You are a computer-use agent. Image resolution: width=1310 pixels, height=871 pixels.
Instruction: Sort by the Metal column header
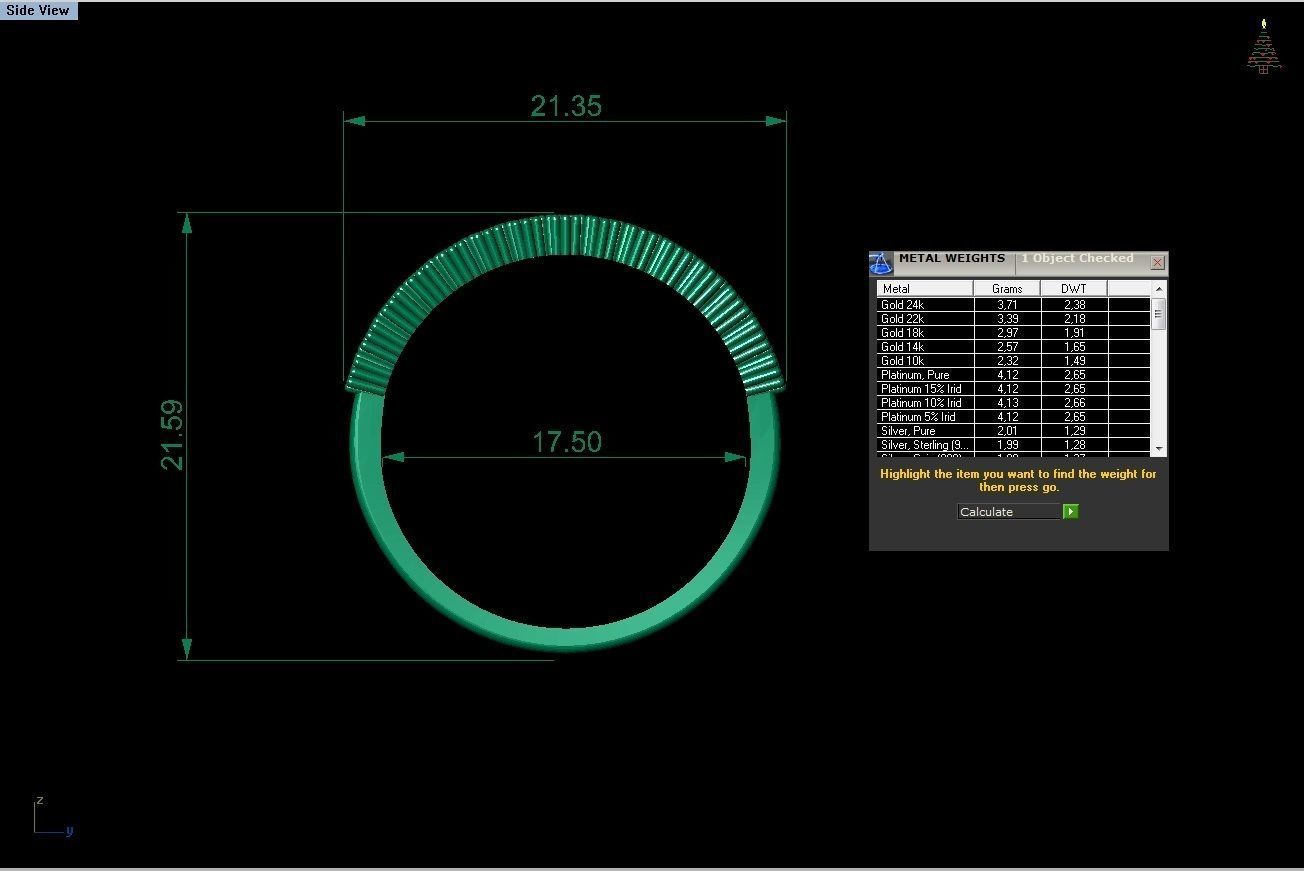[x=925, y=289]
